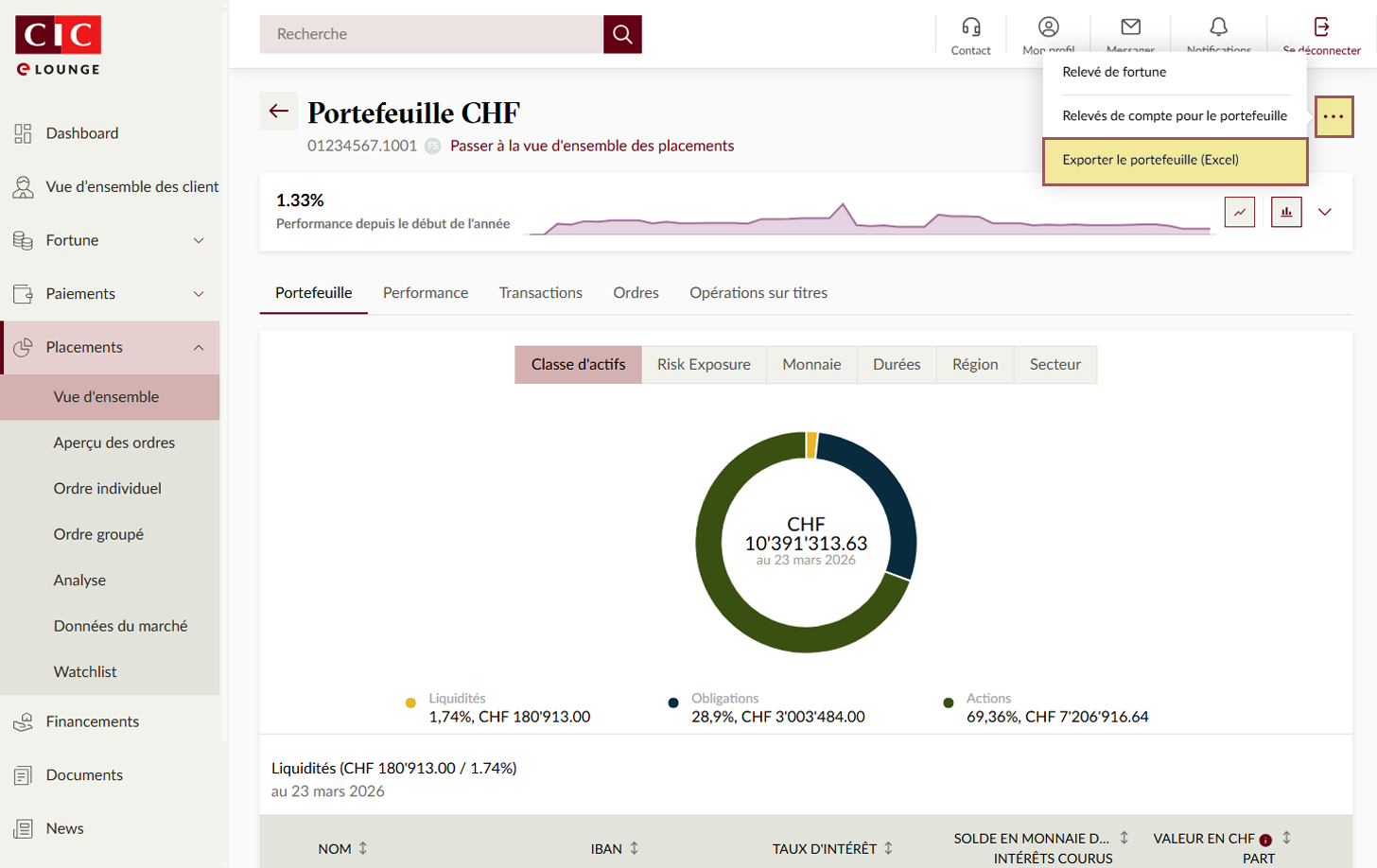This screenshot has width=1377, height=868.
Task: Switch performance view to line chart
Action: click(1239, 212)
